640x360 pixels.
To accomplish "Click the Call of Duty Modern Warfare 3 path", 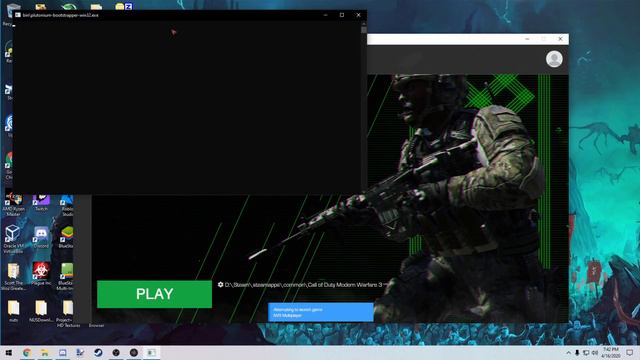I will [x=303, y=285].
